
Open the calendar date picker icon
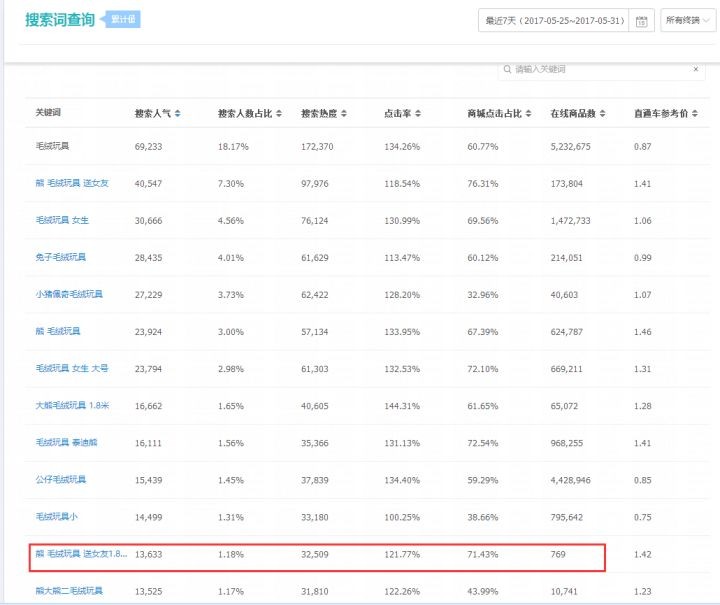point(641,21)
